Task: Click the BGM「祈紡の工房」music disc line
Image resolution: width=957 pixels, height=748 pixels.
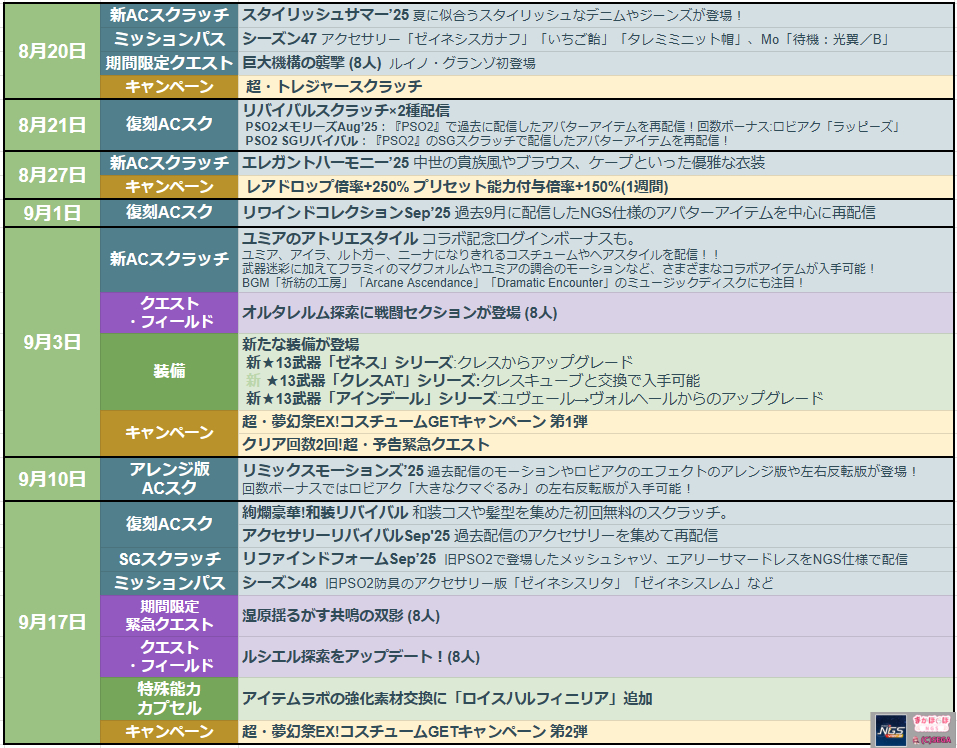Action: click(522, 283)
